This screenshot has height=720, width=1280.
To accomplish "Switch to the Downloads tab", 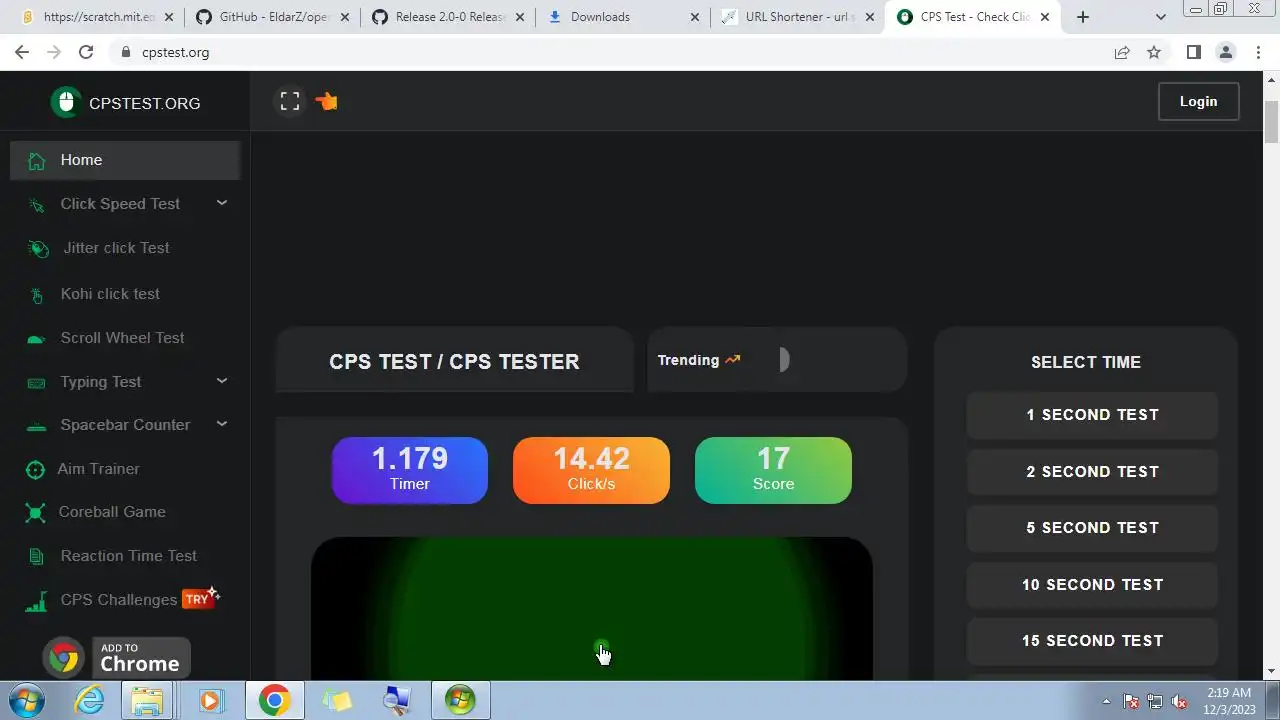I will (624, 17).
